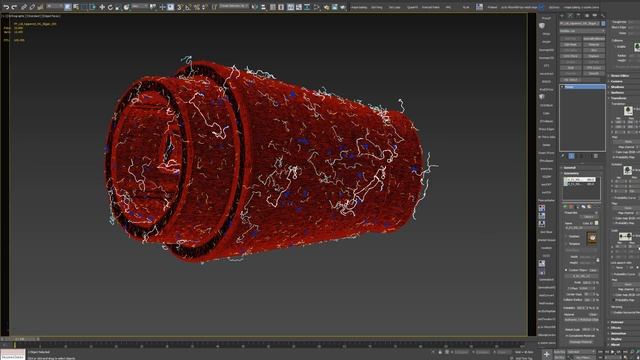The height and width of the screenshot is (360, 640).
Task: Select the first item in the Geometry list
Action: 580,180
